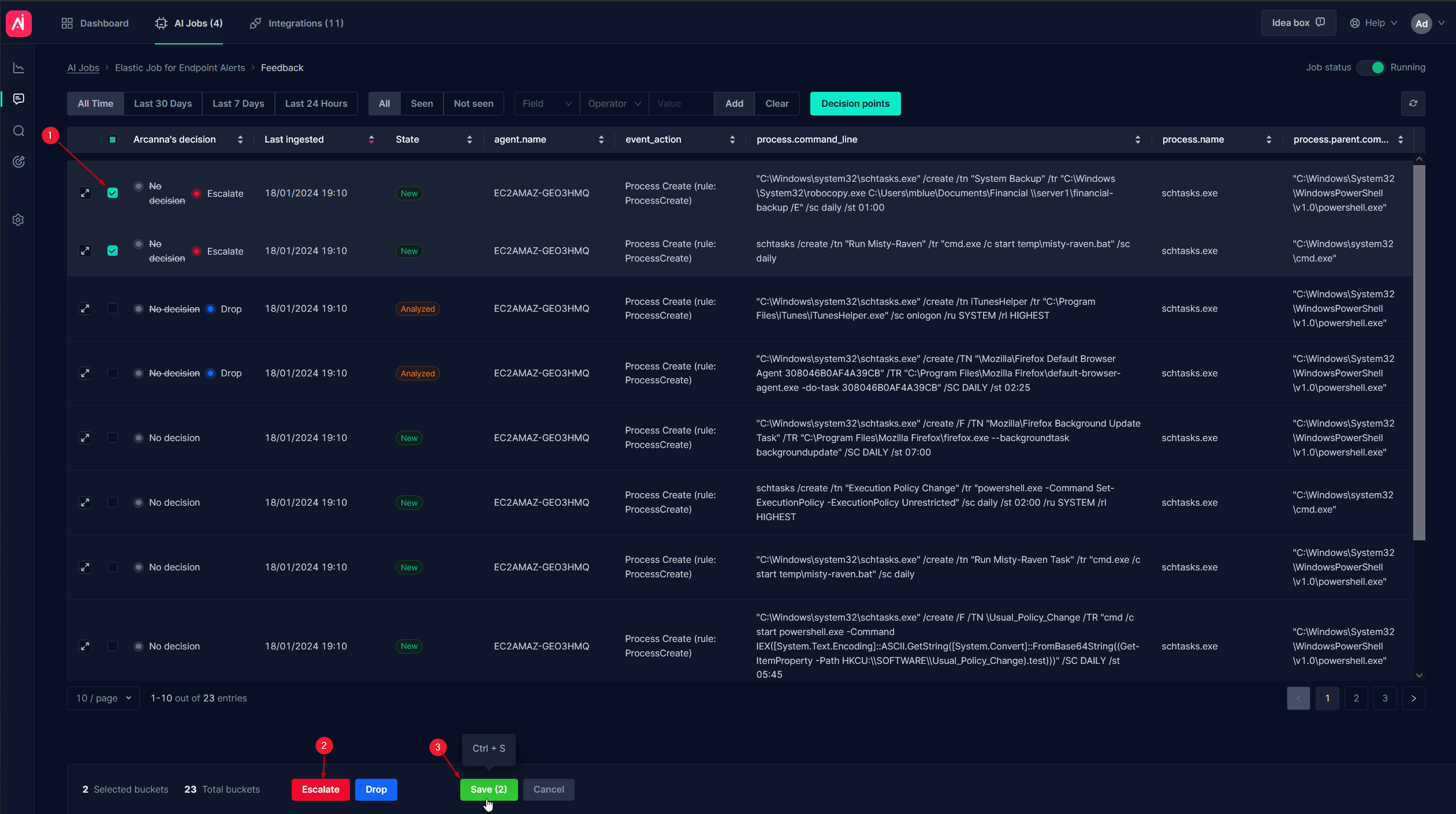Open the settings gear sidebar icon
The height and width of the screenshot is (814, 1456).
click(x=18, y=220)
